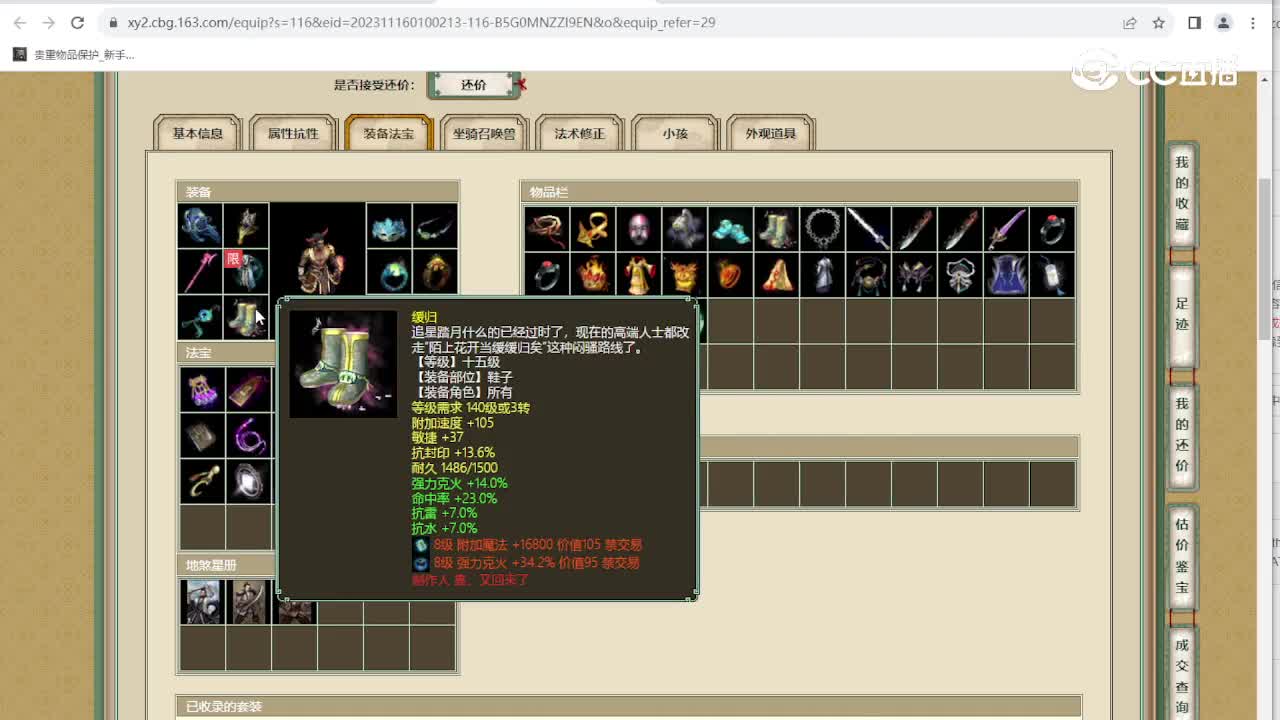Share this page from address bar

click(x=1129, y=22)
